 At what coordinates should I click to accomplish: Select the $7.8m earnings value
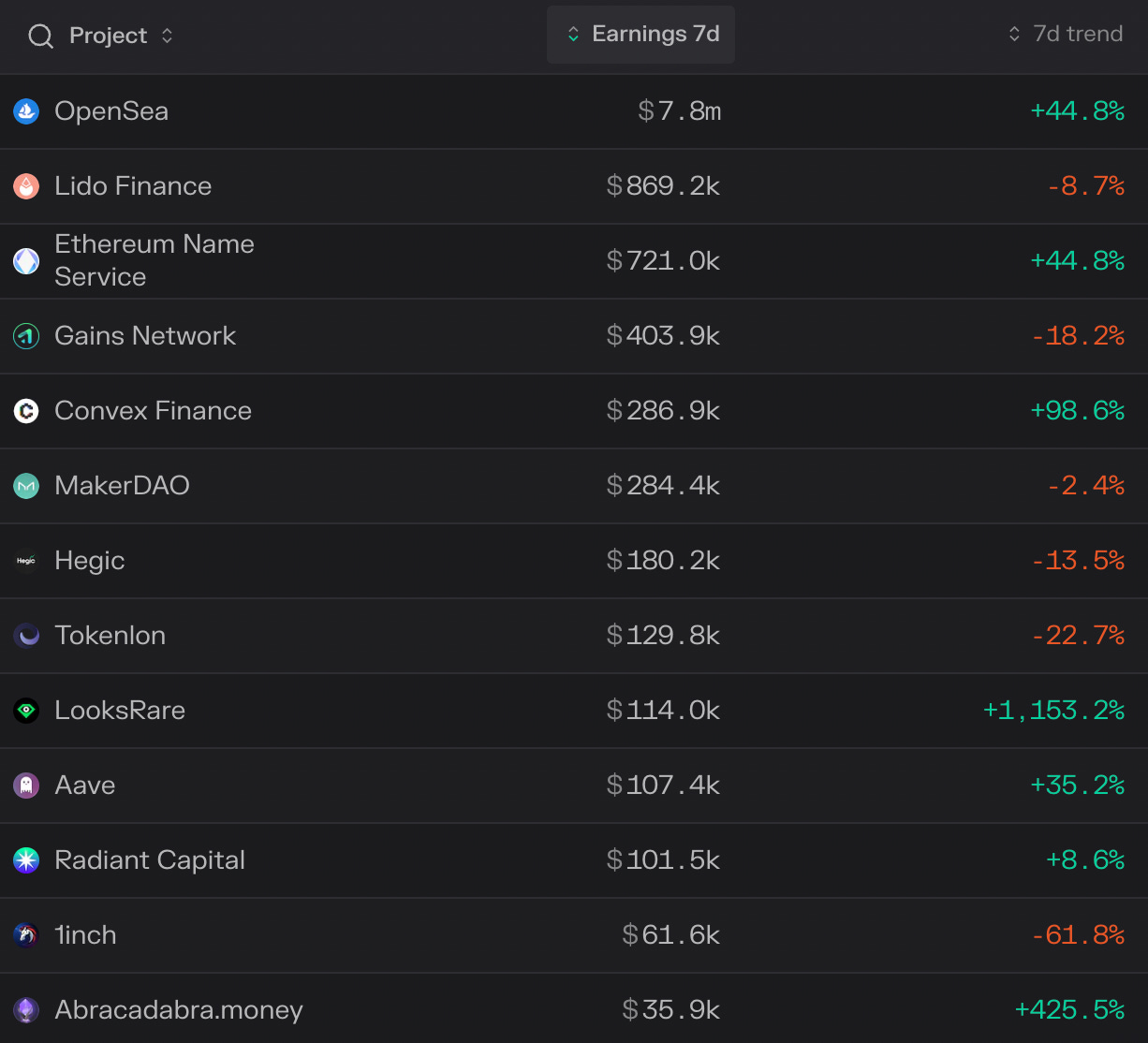pyautogui.click(x=680, y=111)
